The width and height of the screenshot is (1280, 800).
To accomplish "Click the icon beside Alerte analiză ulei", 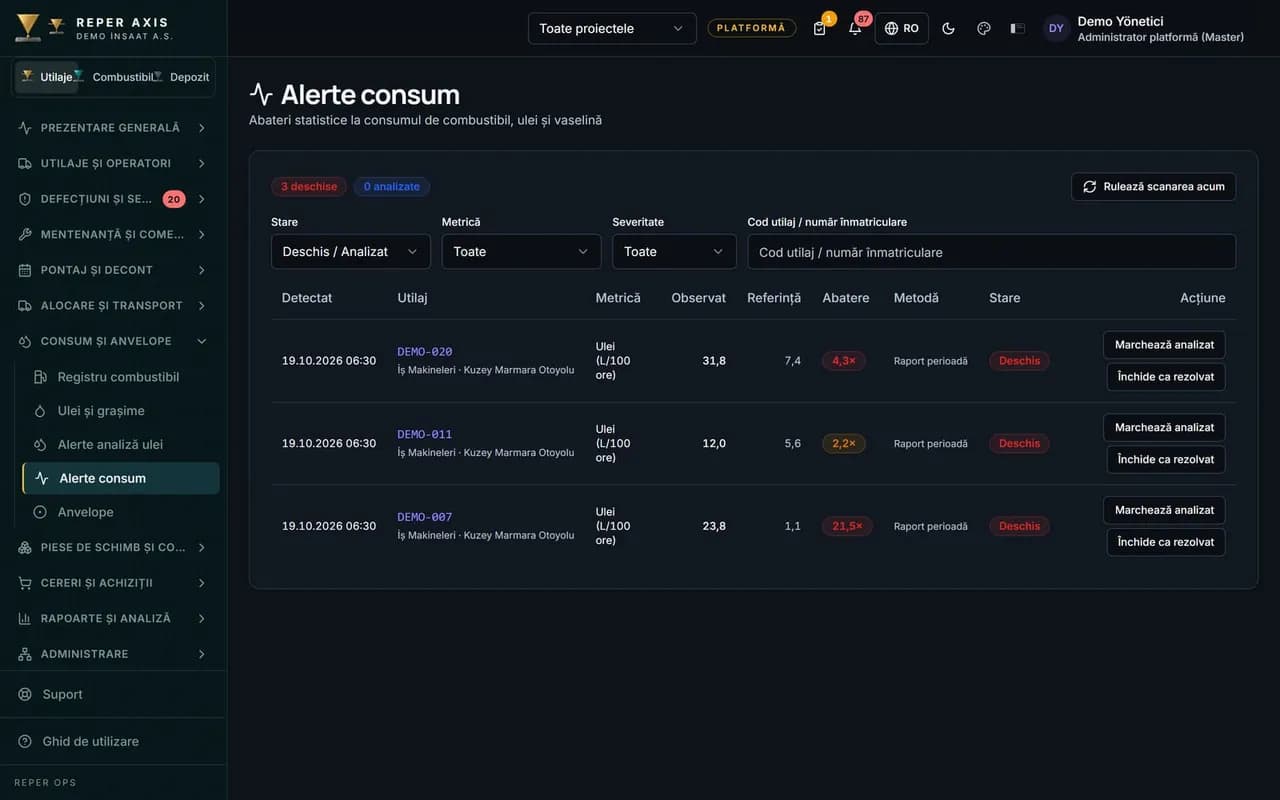I will (x=40, y=444).
